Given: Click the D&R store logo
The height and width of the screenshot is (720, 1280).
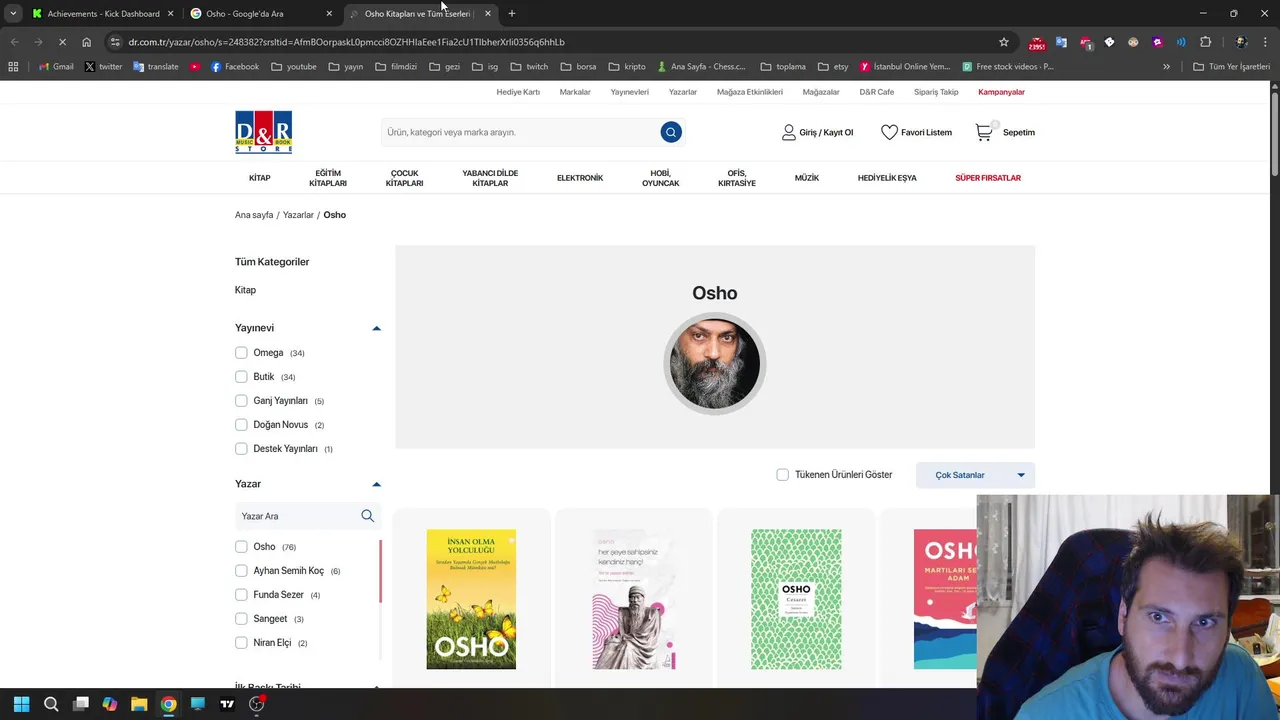Looking at the screenshot, I should (x=263, y=132).
